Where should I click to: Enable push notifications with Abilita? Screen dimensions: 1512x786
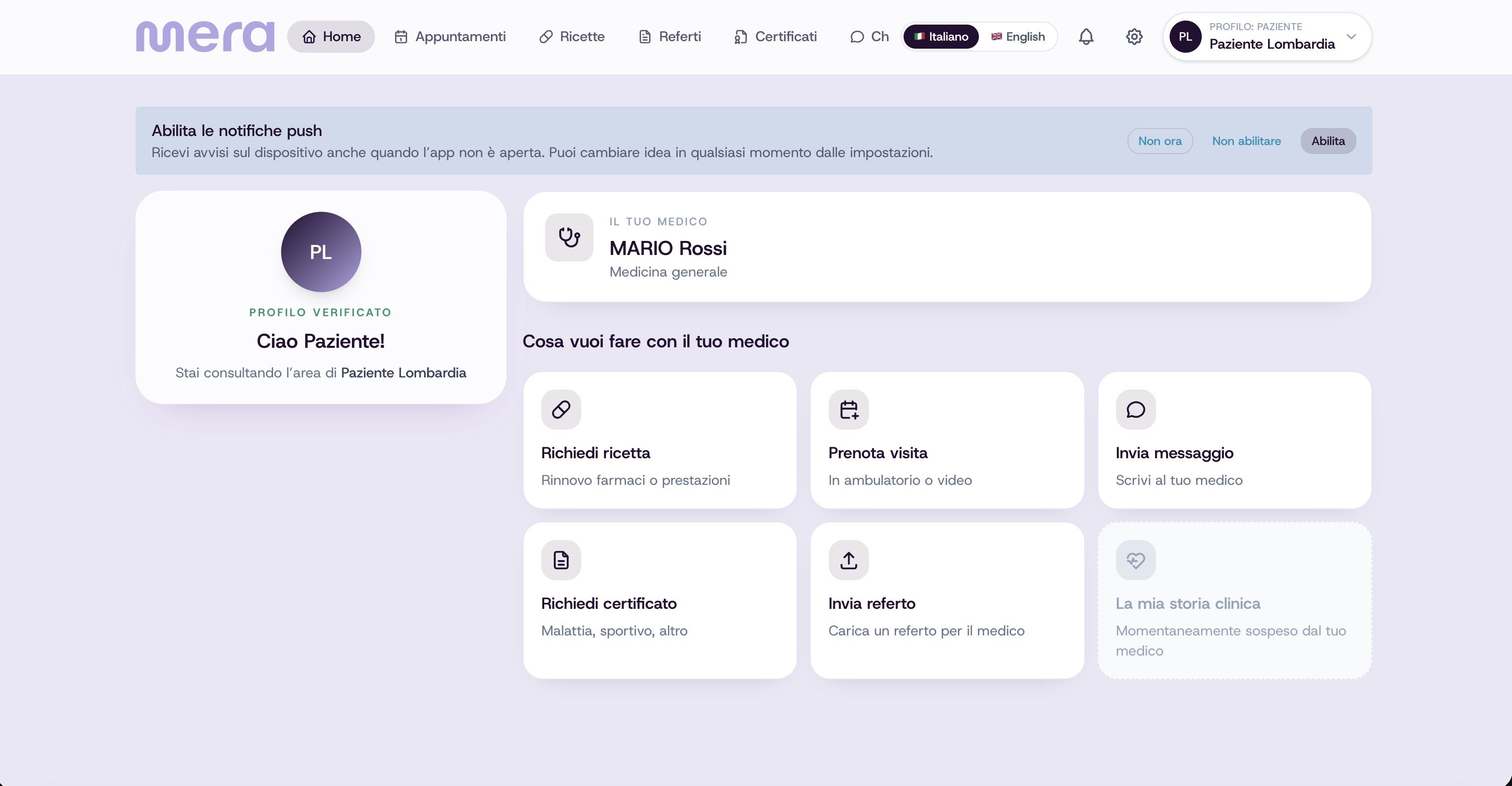pyautogui.click(x=1328, y=141)
